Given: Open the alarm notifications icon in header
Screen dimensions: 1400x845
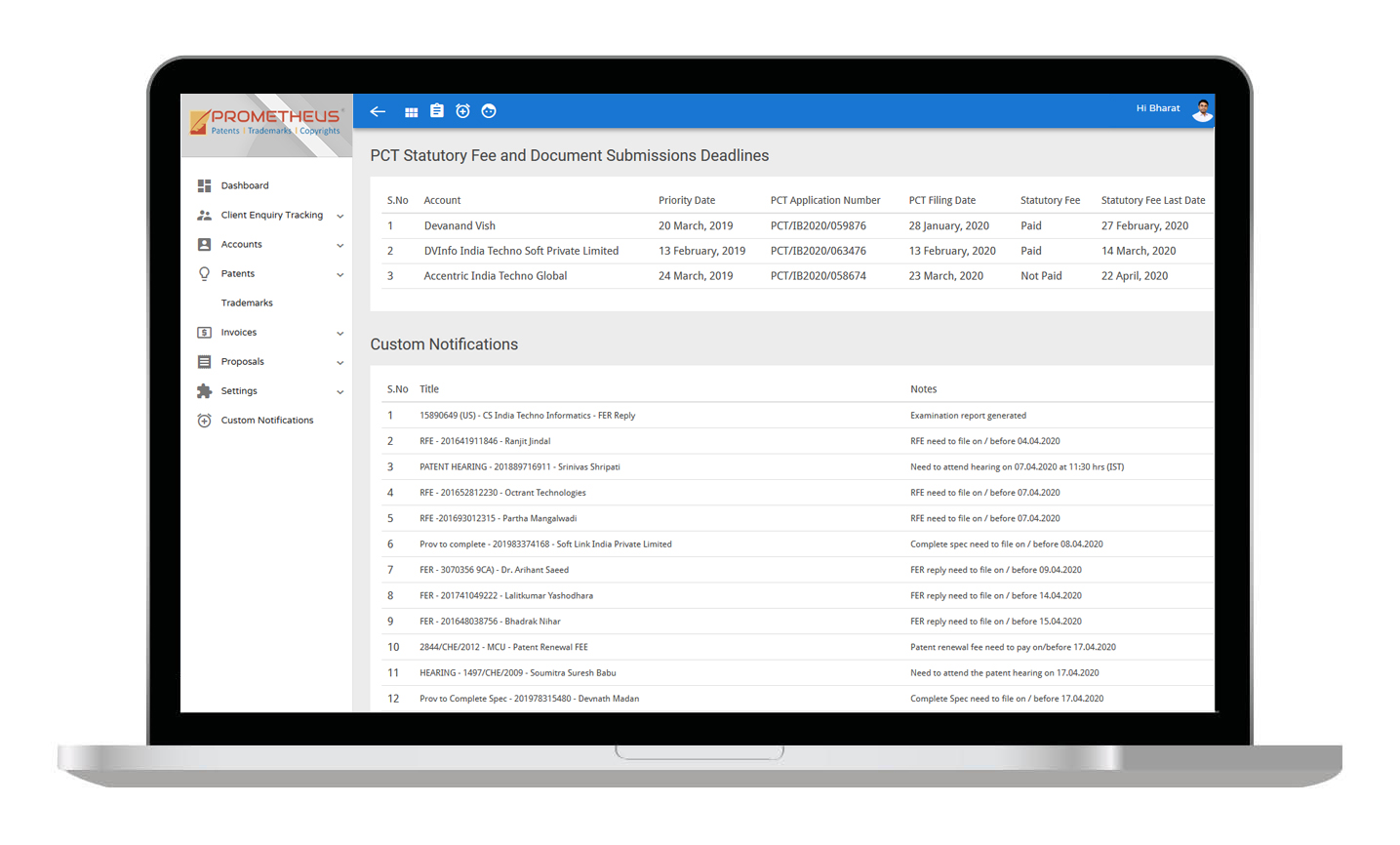Looking at the screenshot, I should point(462,111).
